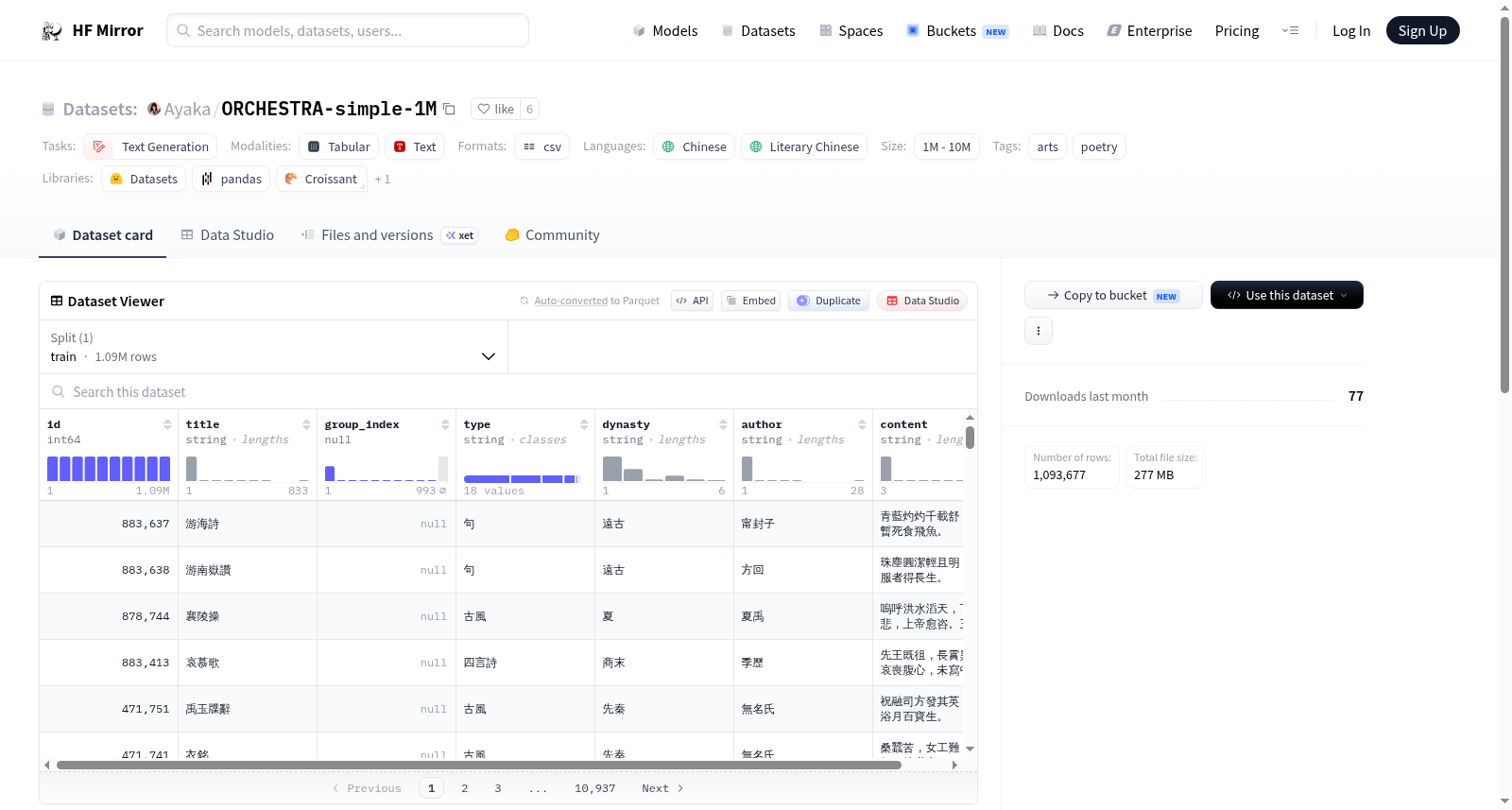This screenshot has height=810, width=1512.
Task: Go to Next page of rows
Action: tap(662, 788)
